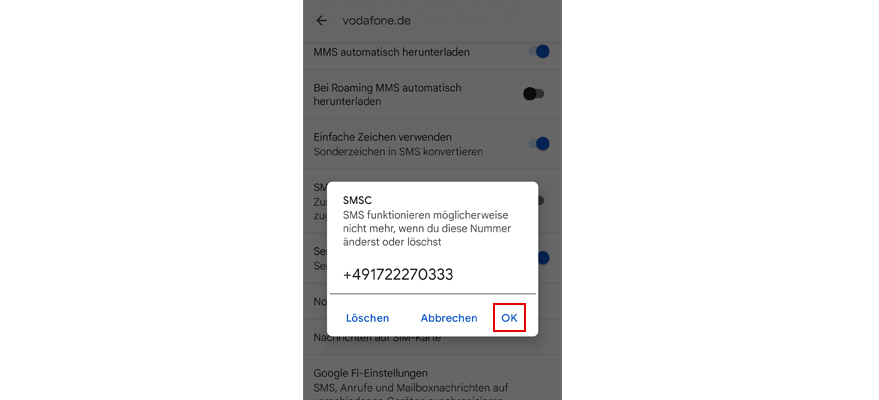The width and height of the screenshot is (879, 400).
Task: Confirm the SMSC dialog with OK
Action: point(509,318)
